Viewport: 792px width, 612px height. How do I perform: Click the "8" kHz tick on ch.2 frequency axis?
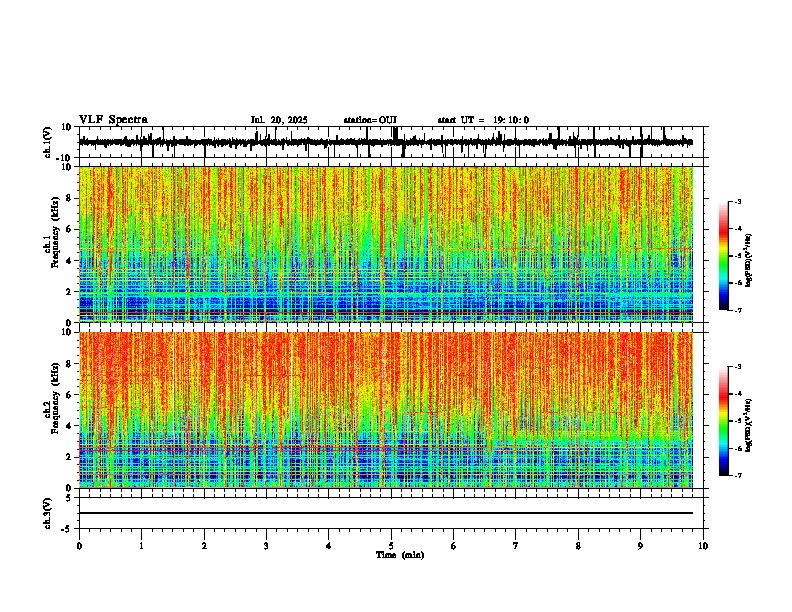click(69, 364)
